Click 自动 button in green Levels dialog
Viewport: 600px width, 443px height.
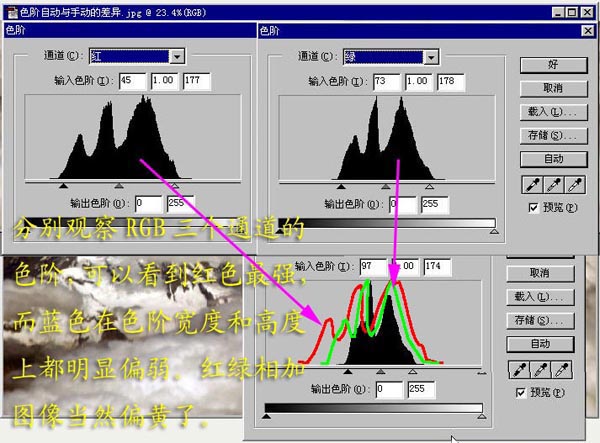pos(553,159)
